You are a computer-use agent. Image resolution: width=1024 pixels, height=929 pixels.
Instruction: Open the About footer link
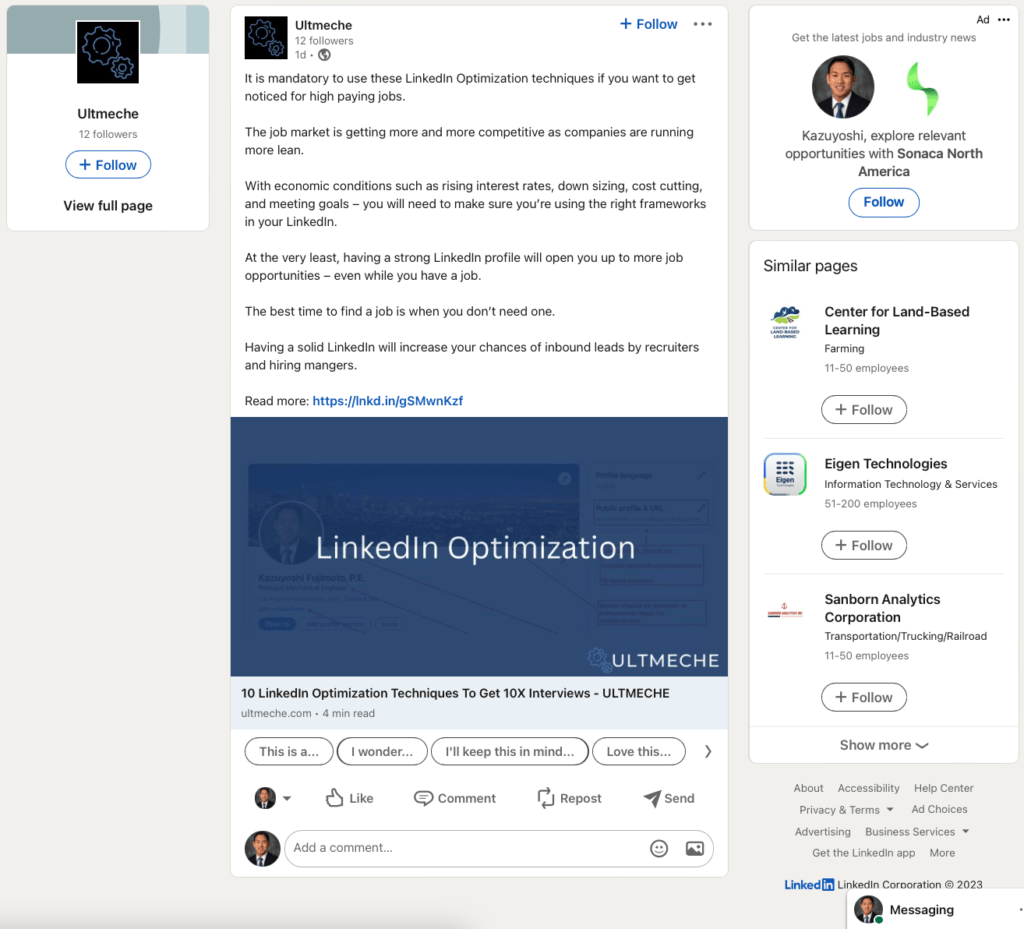point(808,788)
